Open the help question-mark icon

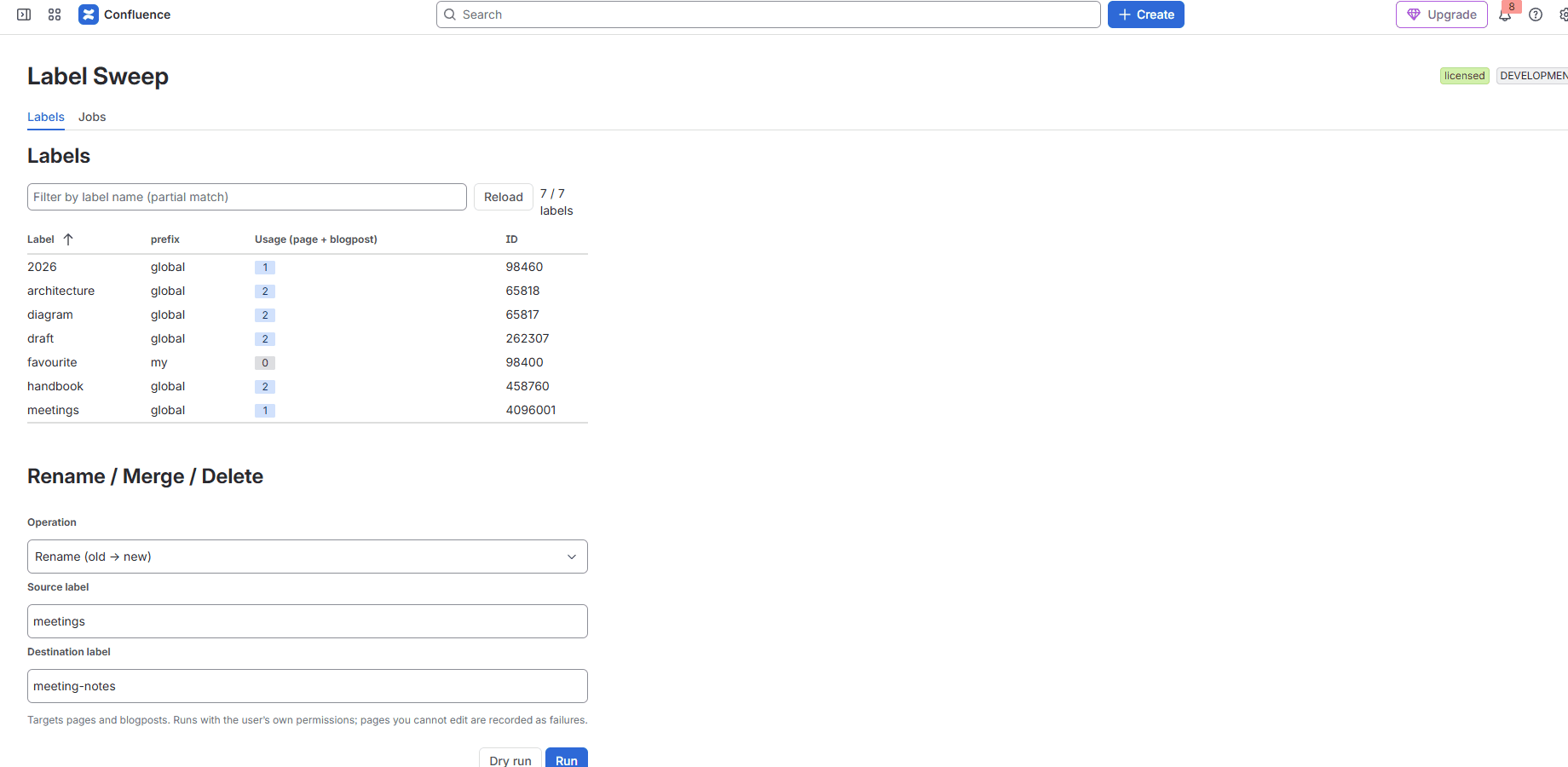[x=1536, y=14]
